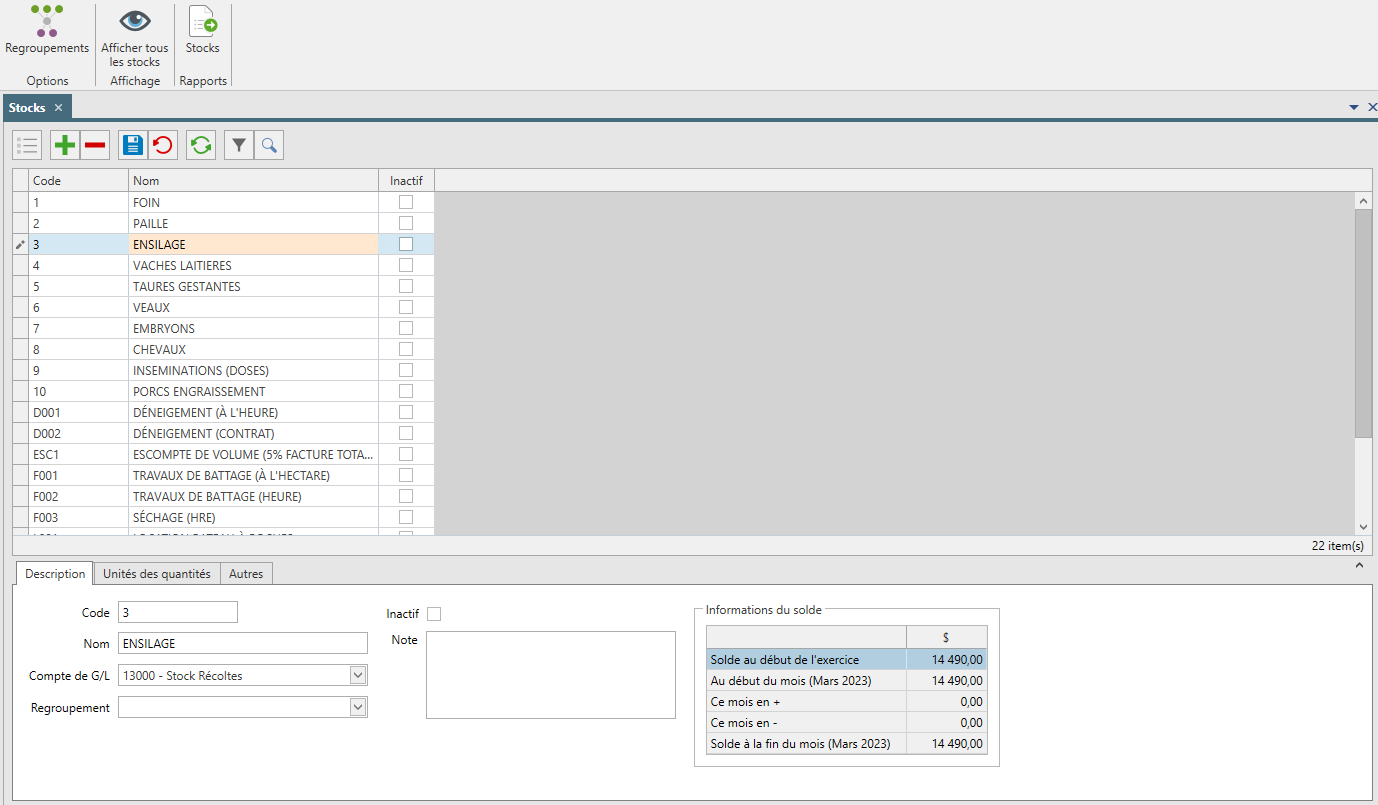Select the Solde au début de l'exercice row
Screen dimensions: 1378x805
[846, 659]
